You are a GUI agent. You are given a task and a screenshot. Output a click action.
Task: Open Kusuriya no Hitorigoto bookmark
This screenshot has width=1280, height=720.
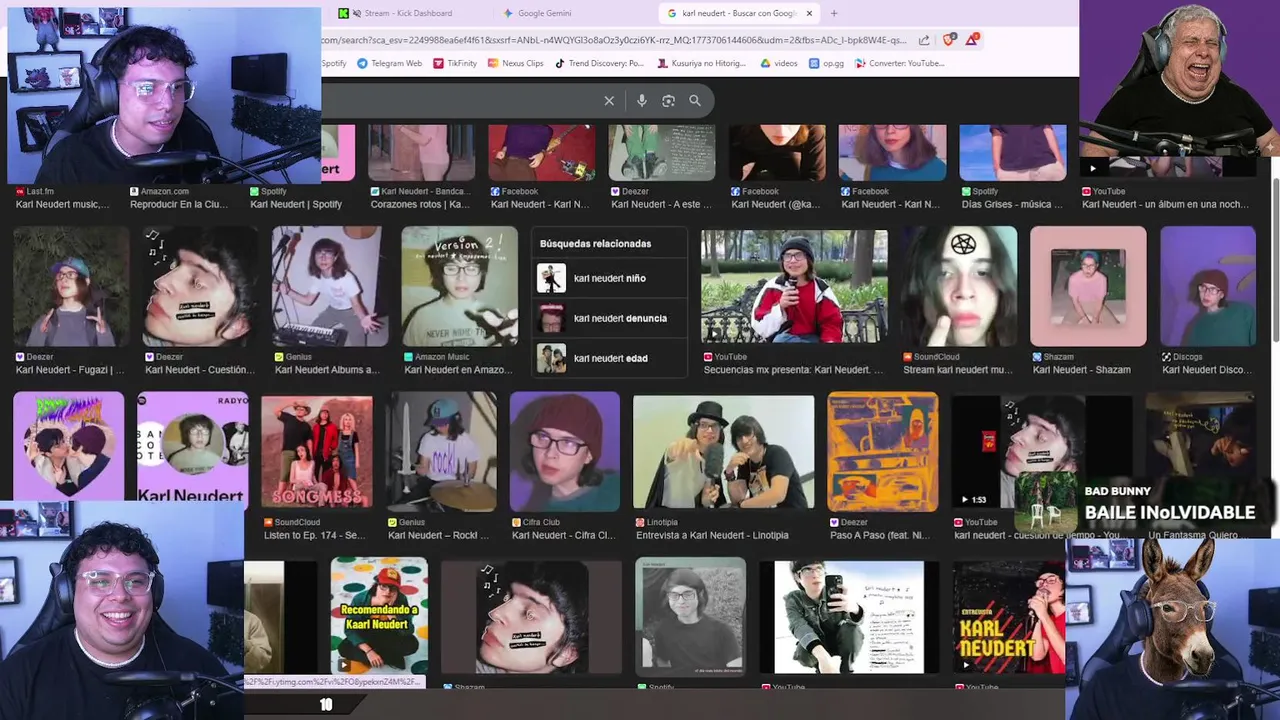[x=702, y=63]
